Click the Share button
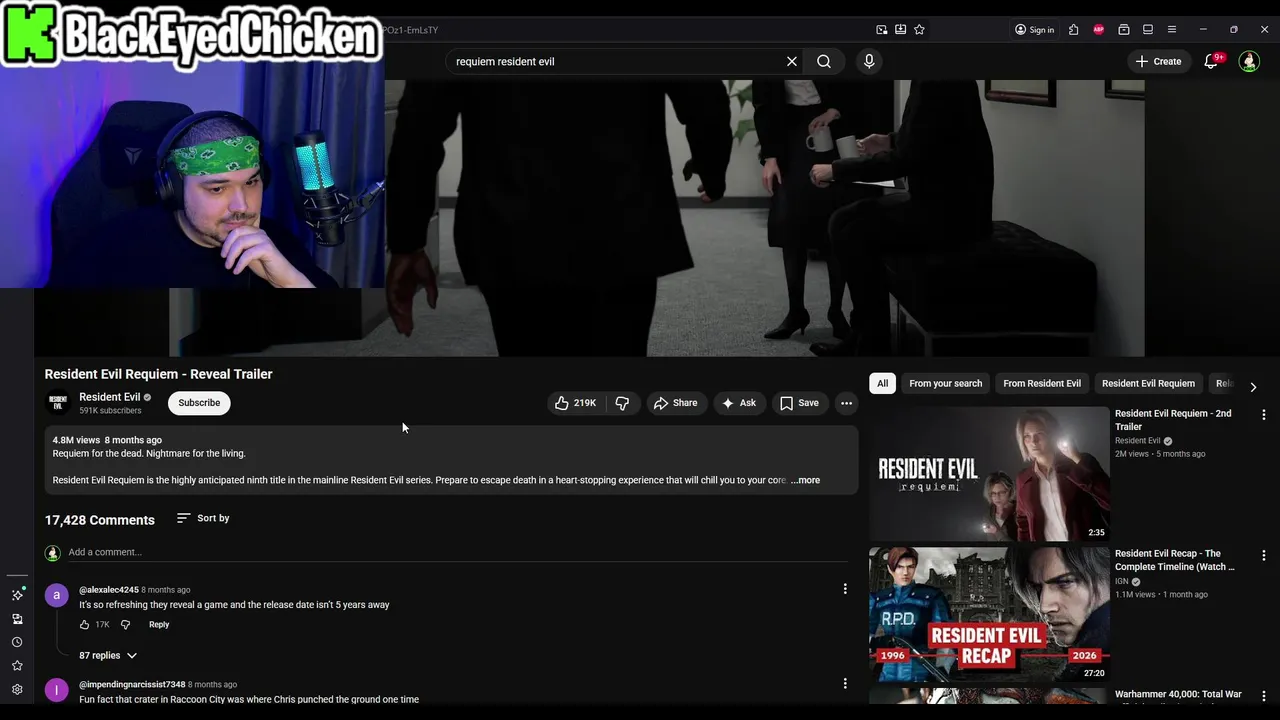Image resolution: width=1280 pixels, height=720 pixels. 675,403
